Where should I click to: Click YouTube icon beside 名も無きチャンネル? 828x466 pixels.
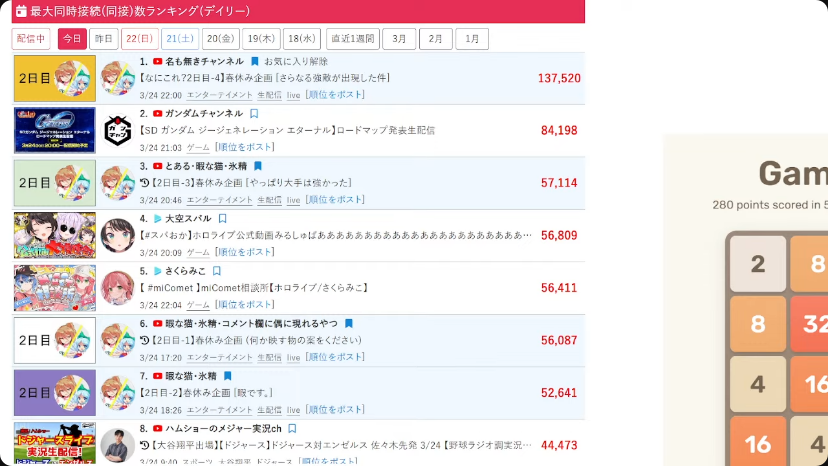click(x=157, y=61)
